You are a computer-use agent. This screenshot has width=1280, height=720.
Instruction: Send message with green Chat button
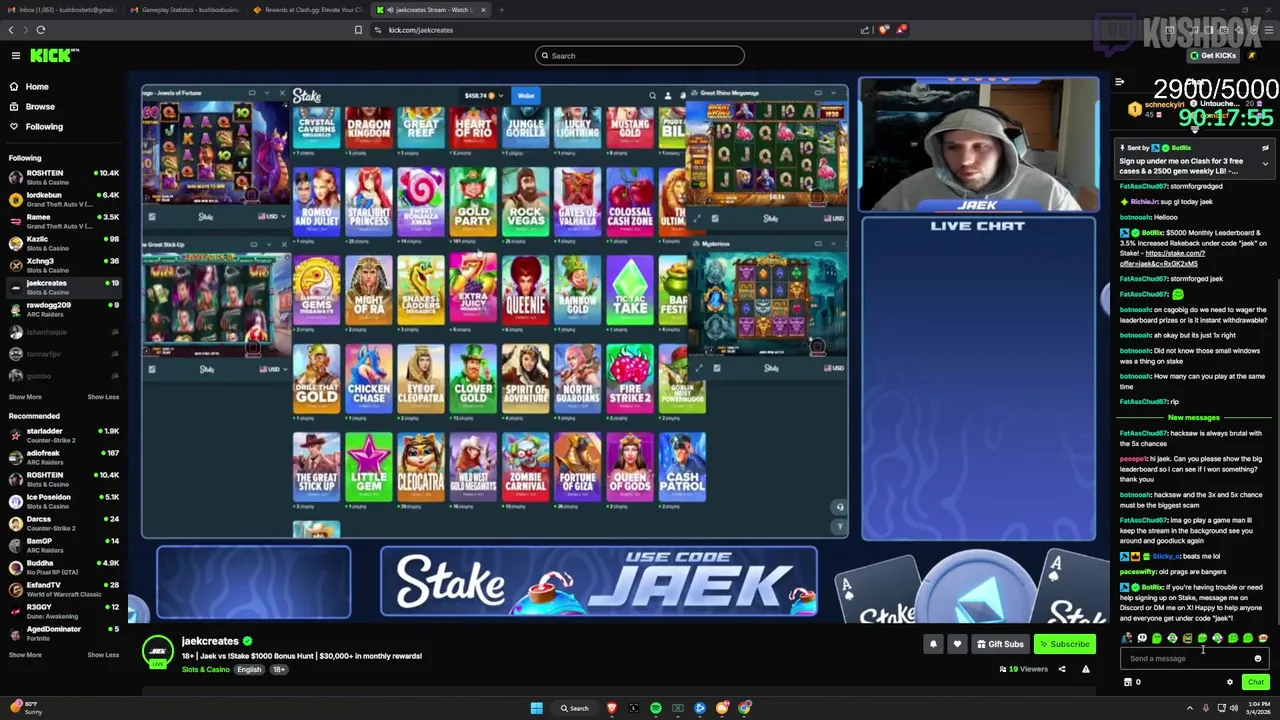point(1255,683)
